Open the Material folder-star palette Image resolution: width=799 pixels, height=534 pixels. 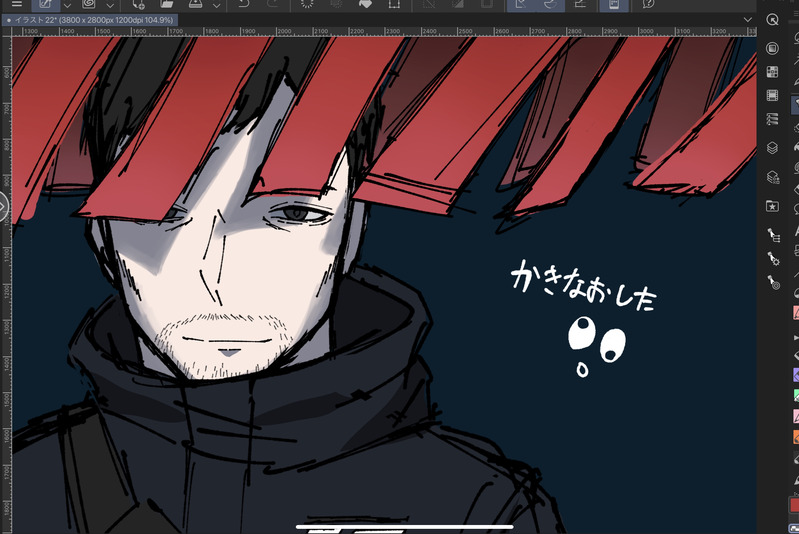[773, 206]
